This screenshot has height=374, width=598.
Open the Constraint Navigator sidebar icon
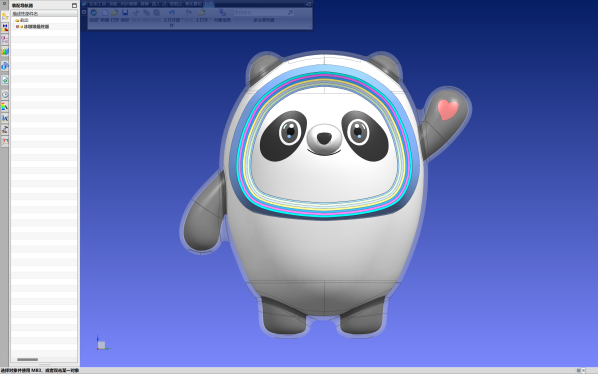5,28
